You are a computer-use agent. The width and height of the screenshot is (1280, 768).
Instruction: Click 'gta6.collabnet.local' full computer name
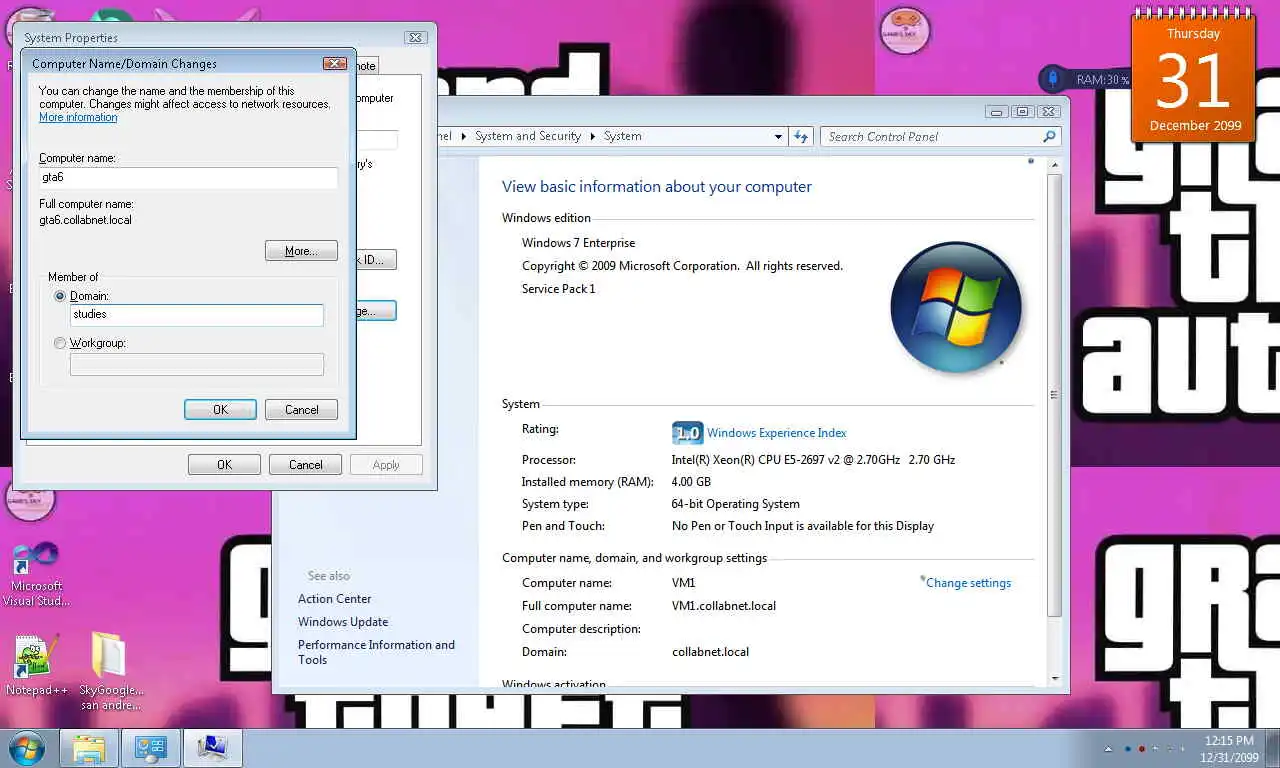[85, 220]
